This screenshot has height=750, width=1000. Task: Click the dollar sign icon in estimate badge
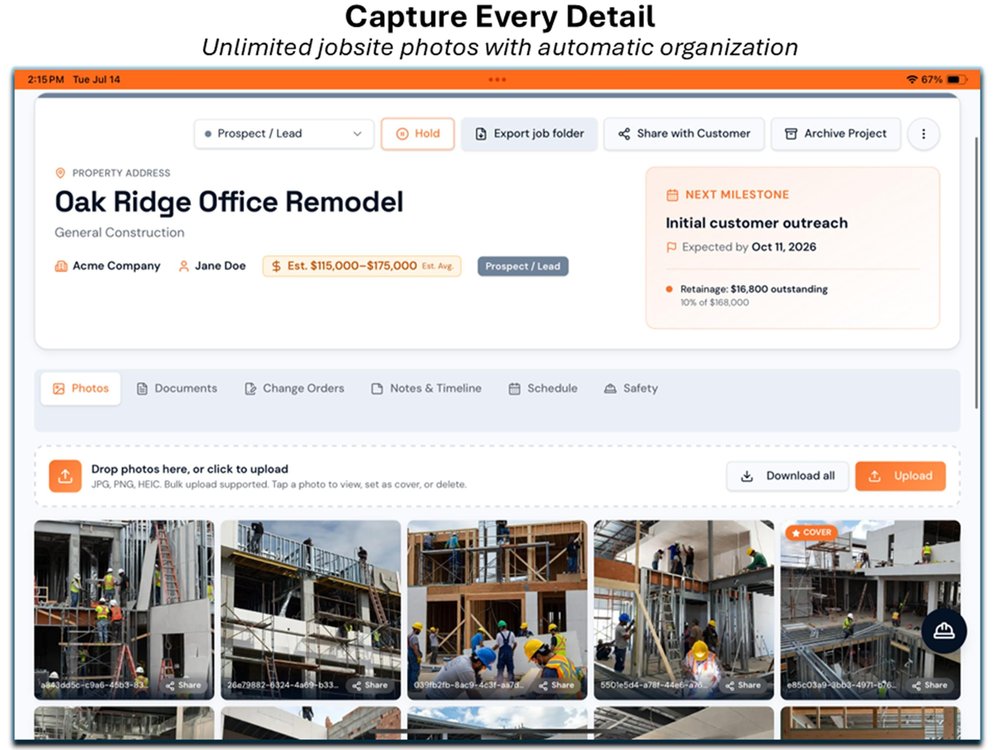276,266
